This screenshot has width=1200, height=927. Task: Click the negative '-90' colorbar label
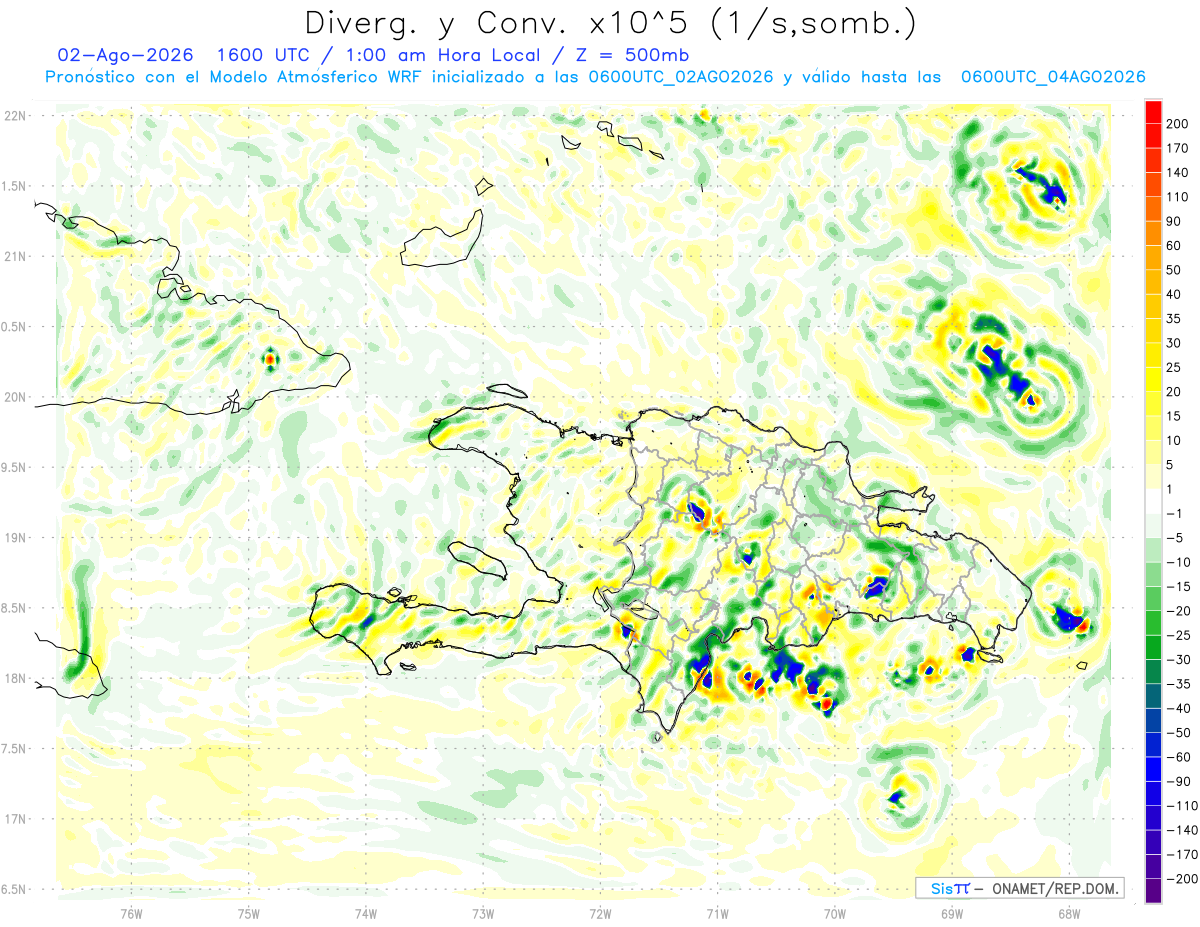pos(1180,782)
